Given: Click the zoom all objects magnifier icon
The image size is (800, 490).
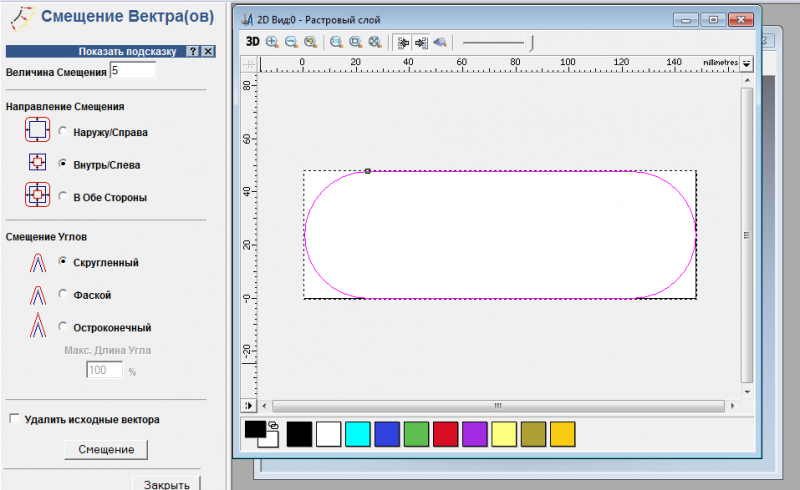Looking at the screenshot, I should click(375, 42).
